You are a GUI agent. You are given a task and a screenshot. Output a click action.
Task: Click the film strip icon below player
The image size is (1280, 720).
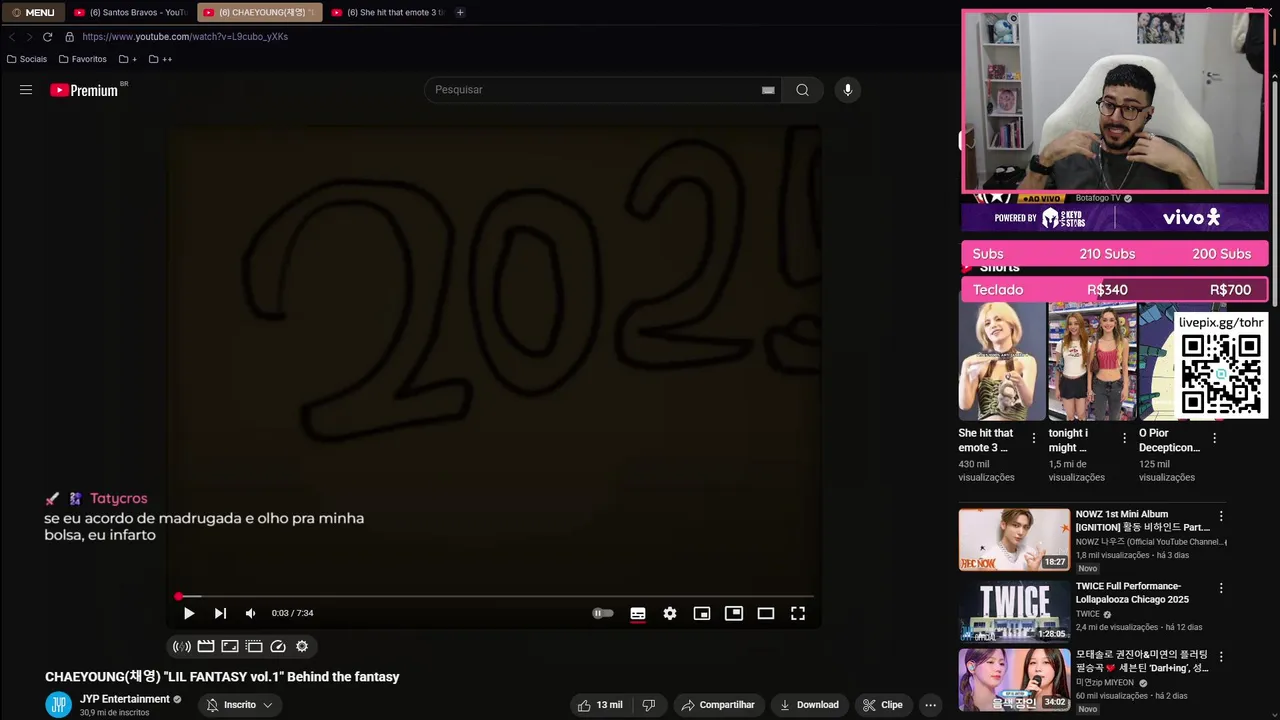(254, 646)
